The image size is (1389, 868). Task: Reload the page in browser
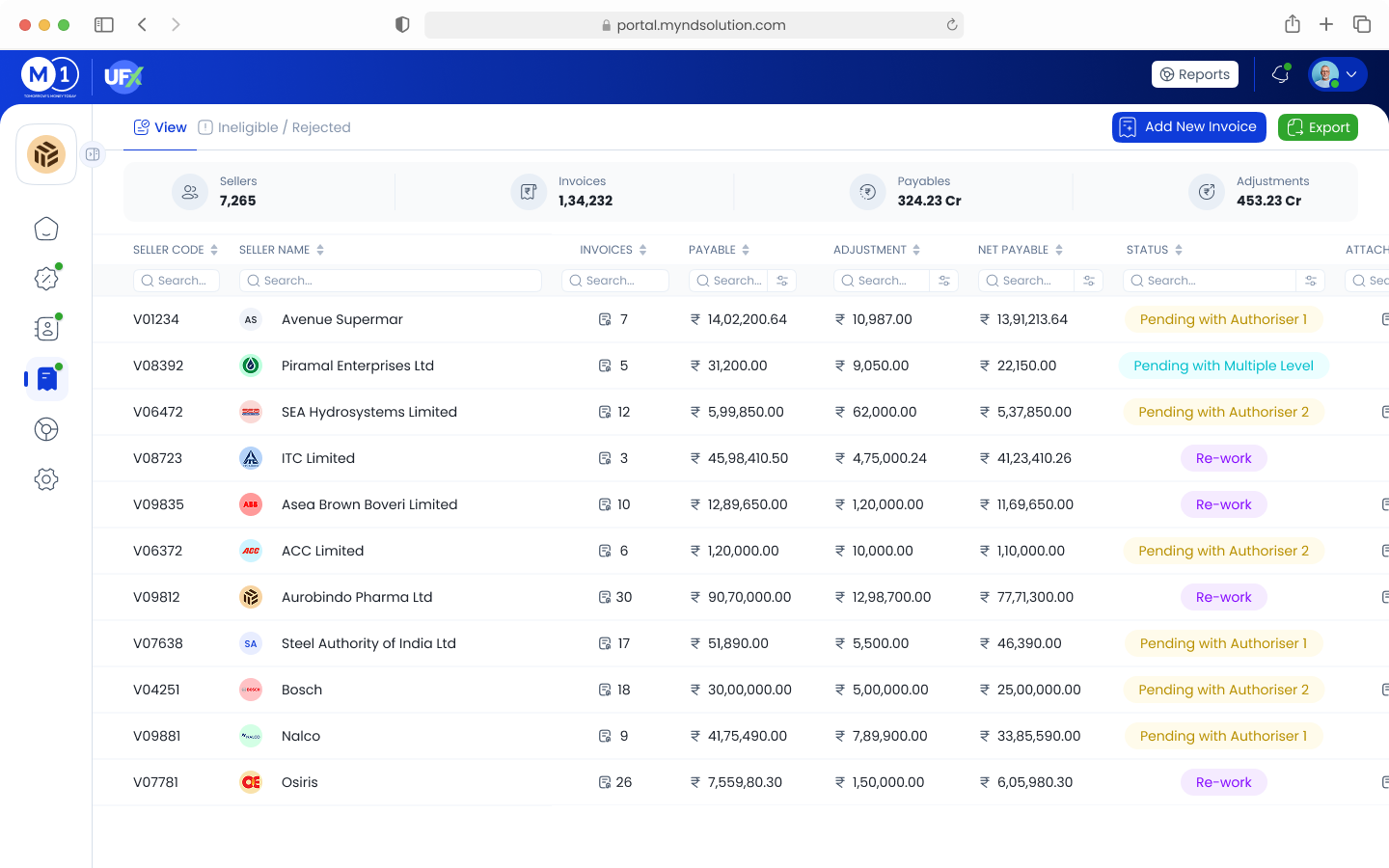tap(952, 25)
